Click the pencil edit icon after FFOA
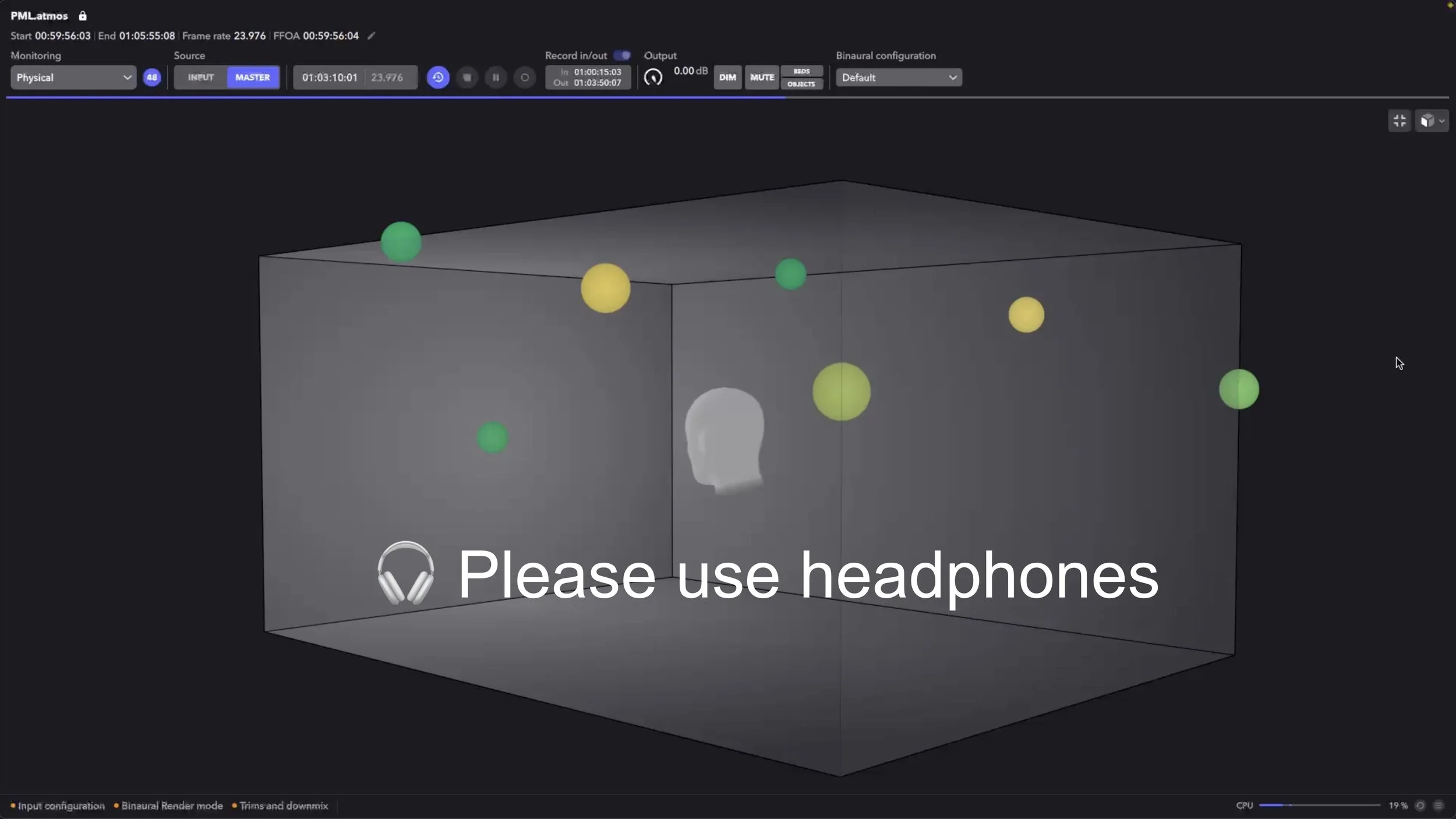Screen dimensions: 1456x819 [371, 36]
